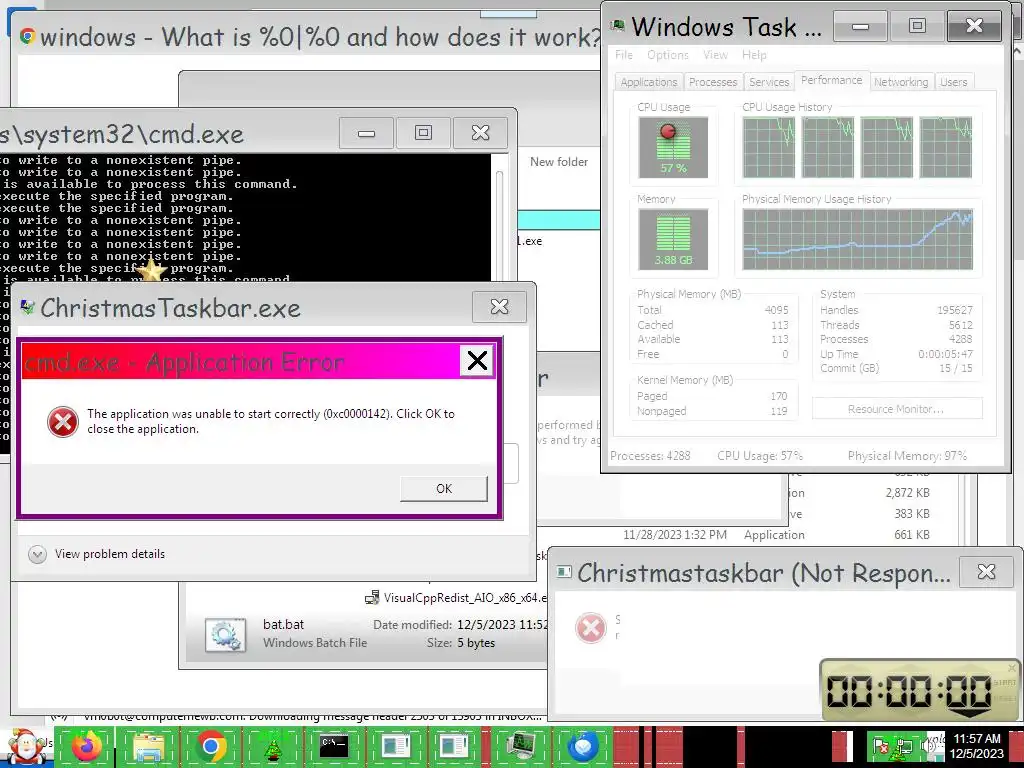Click the red error icon in the cmd.exe error dialog
The image size is (1024, 768).
(63, 421)
